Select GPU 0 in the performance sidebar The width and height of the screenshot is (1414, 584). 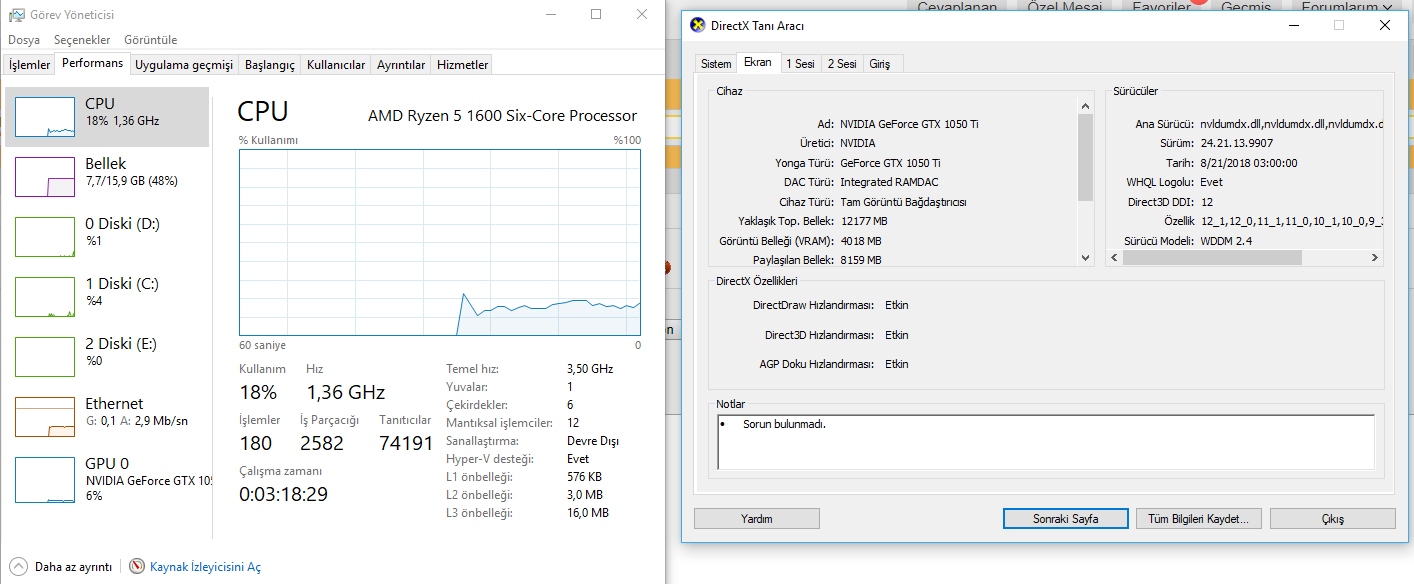click(108, 477)
